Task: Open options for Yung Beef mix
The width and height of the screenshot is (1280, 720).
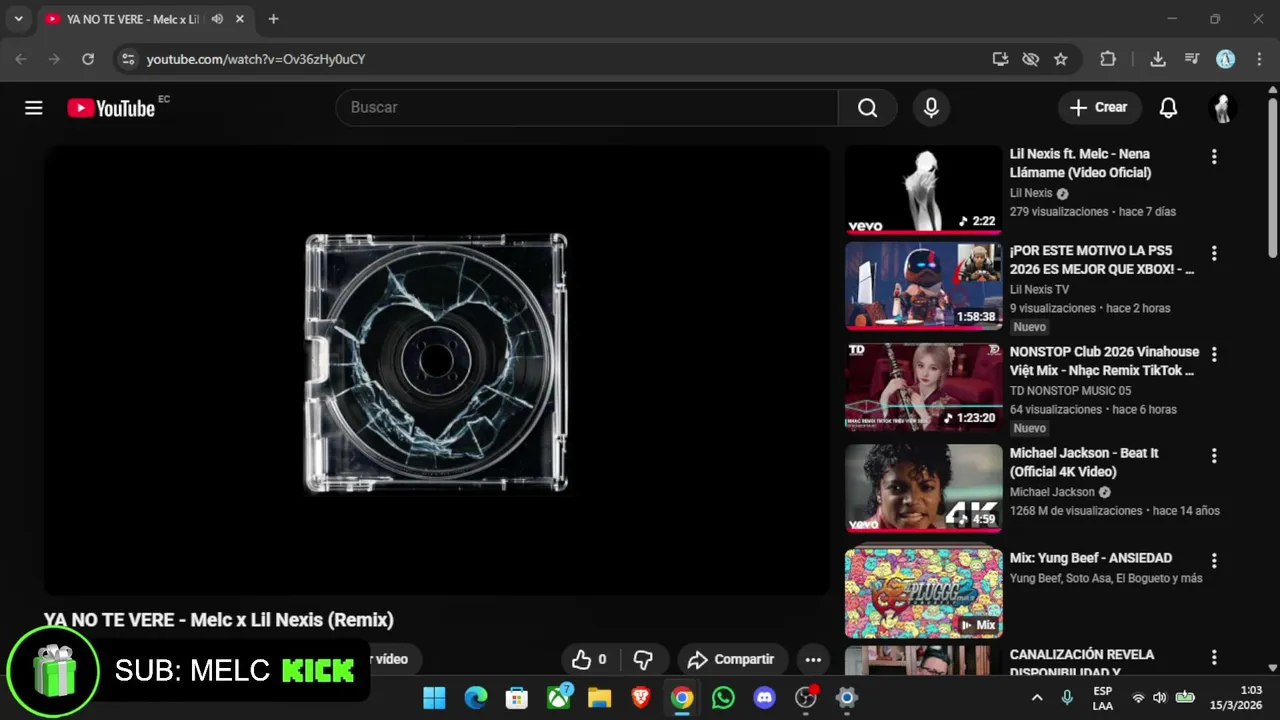Action: tap(1214, 561)
